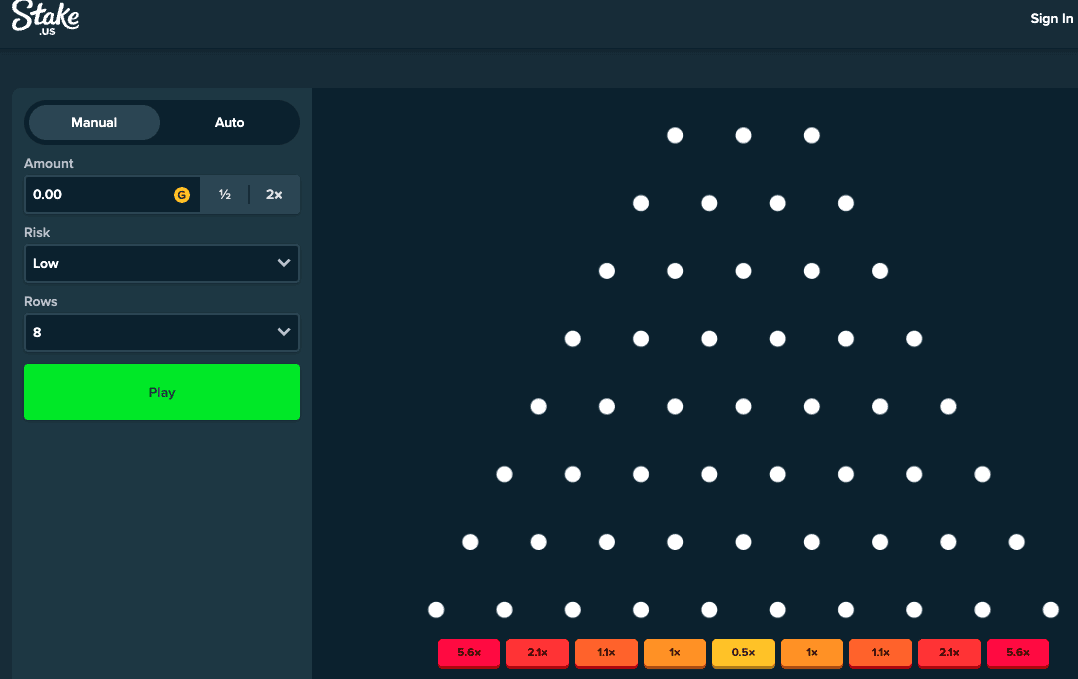
Task: Open the Rows number selector
Action: pos(161,332)
